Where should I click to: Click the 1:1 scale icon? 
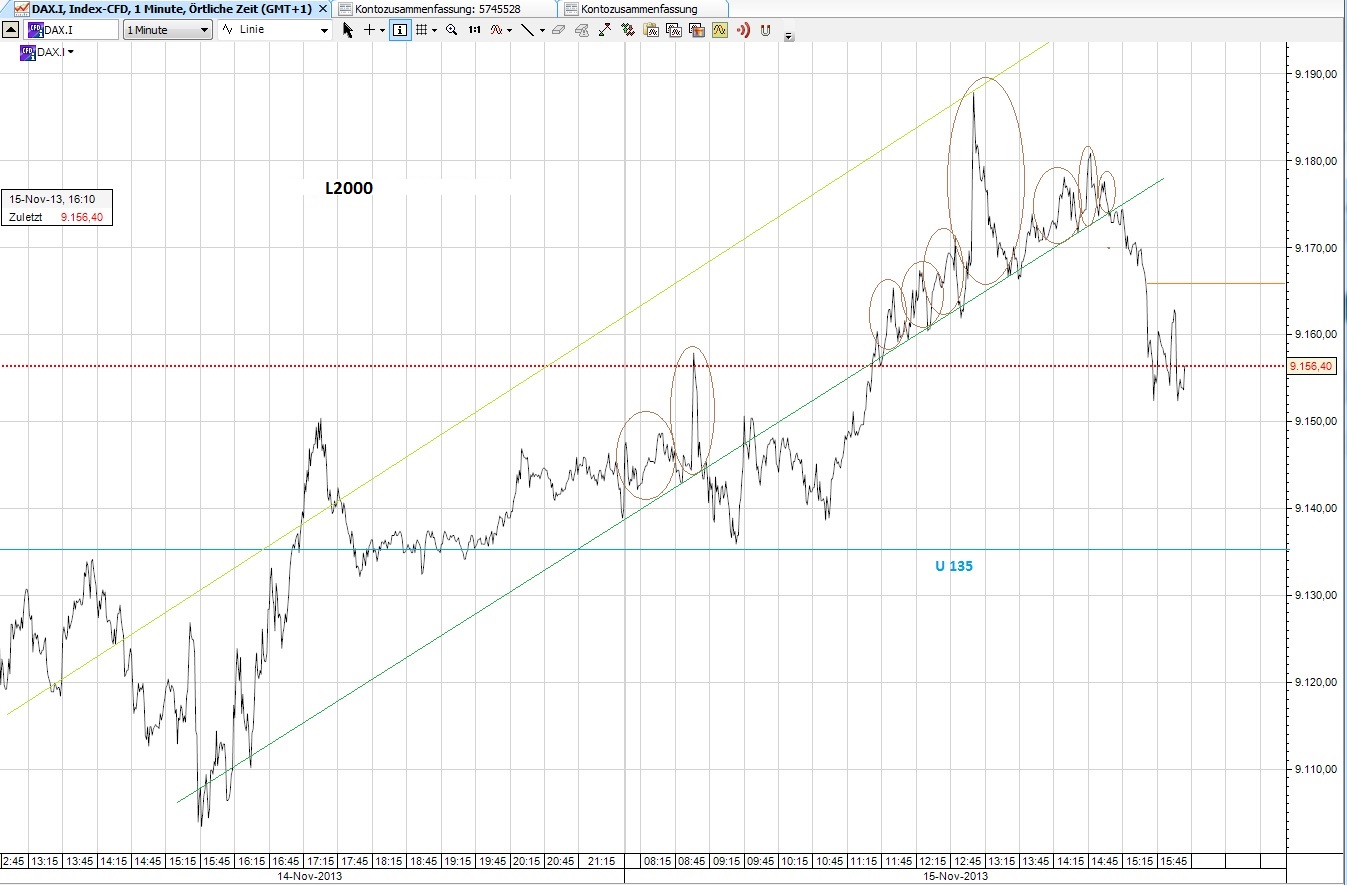pyautogui.click(x=474, y=30)
